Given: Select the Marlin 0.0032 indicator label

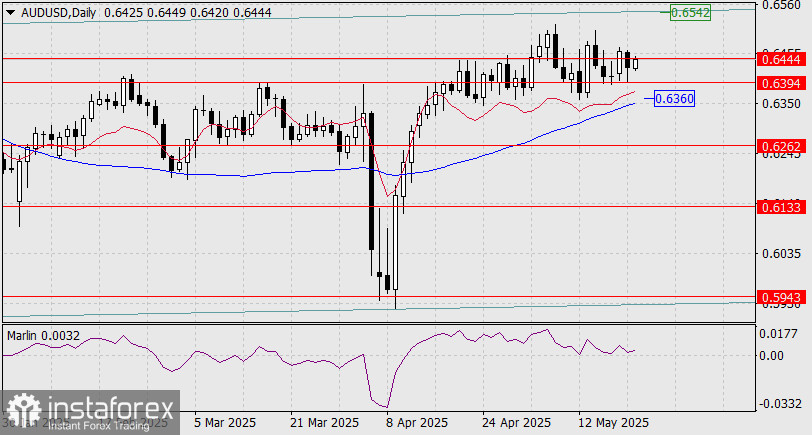Looking at the screenshot, I should pyautogui.click(x=44, y=336).
